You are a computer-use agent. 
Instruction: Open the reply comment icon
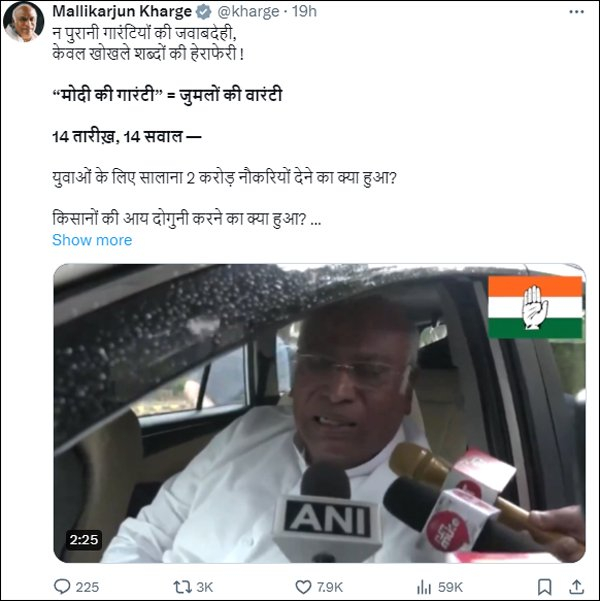click(62, 586)
